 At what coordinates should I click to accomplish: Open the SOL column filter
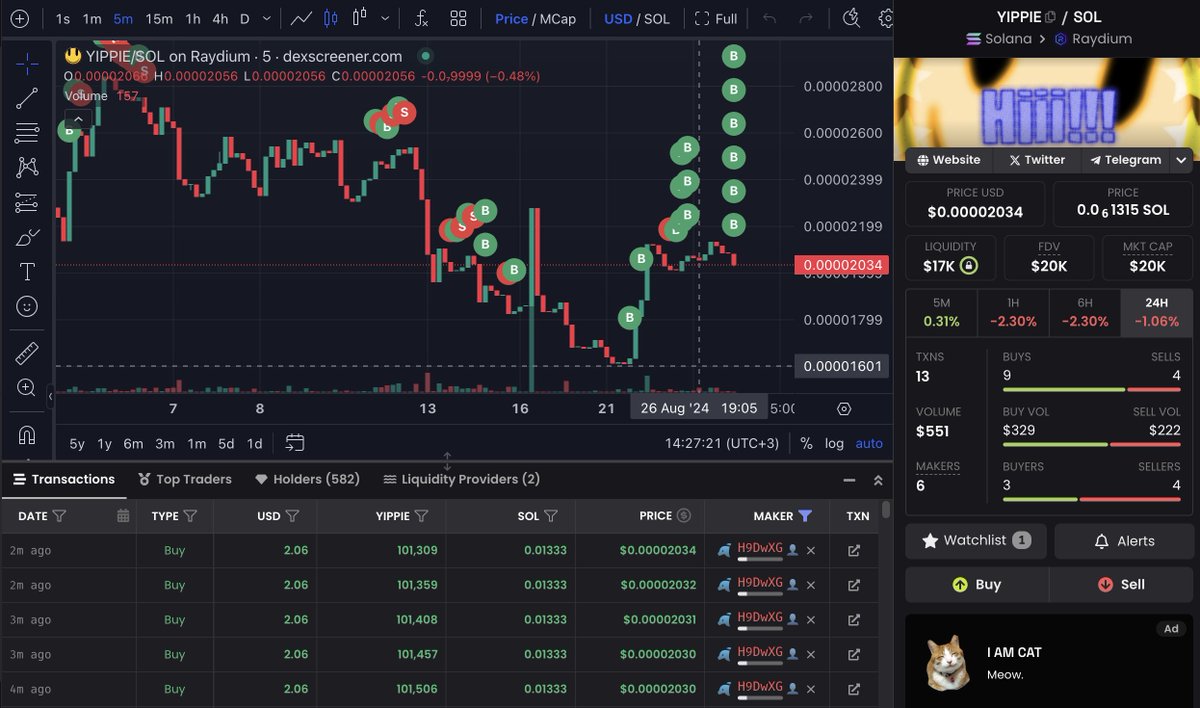pos(551,516)
